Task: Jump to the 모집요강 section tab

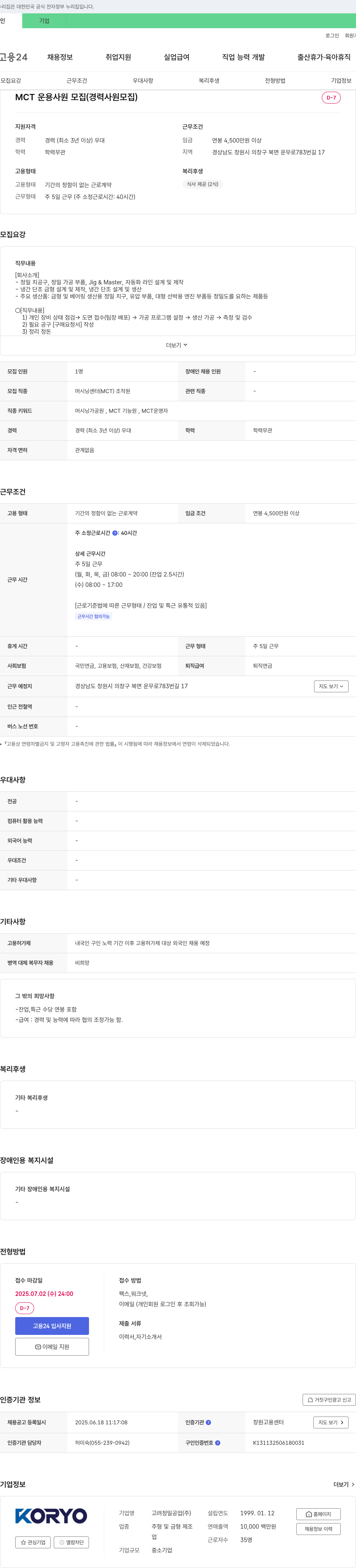Action: 11,81
